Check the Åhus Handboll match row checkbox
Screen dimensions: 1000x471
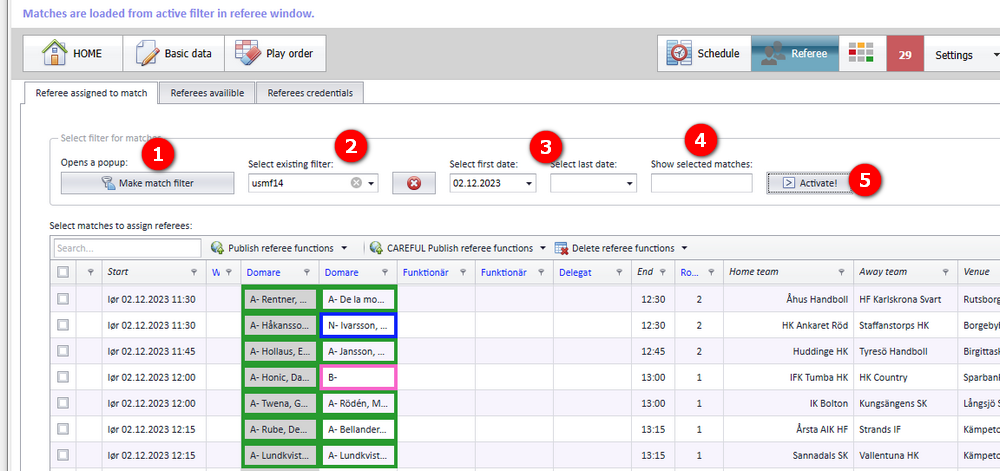tap(62, 299)
